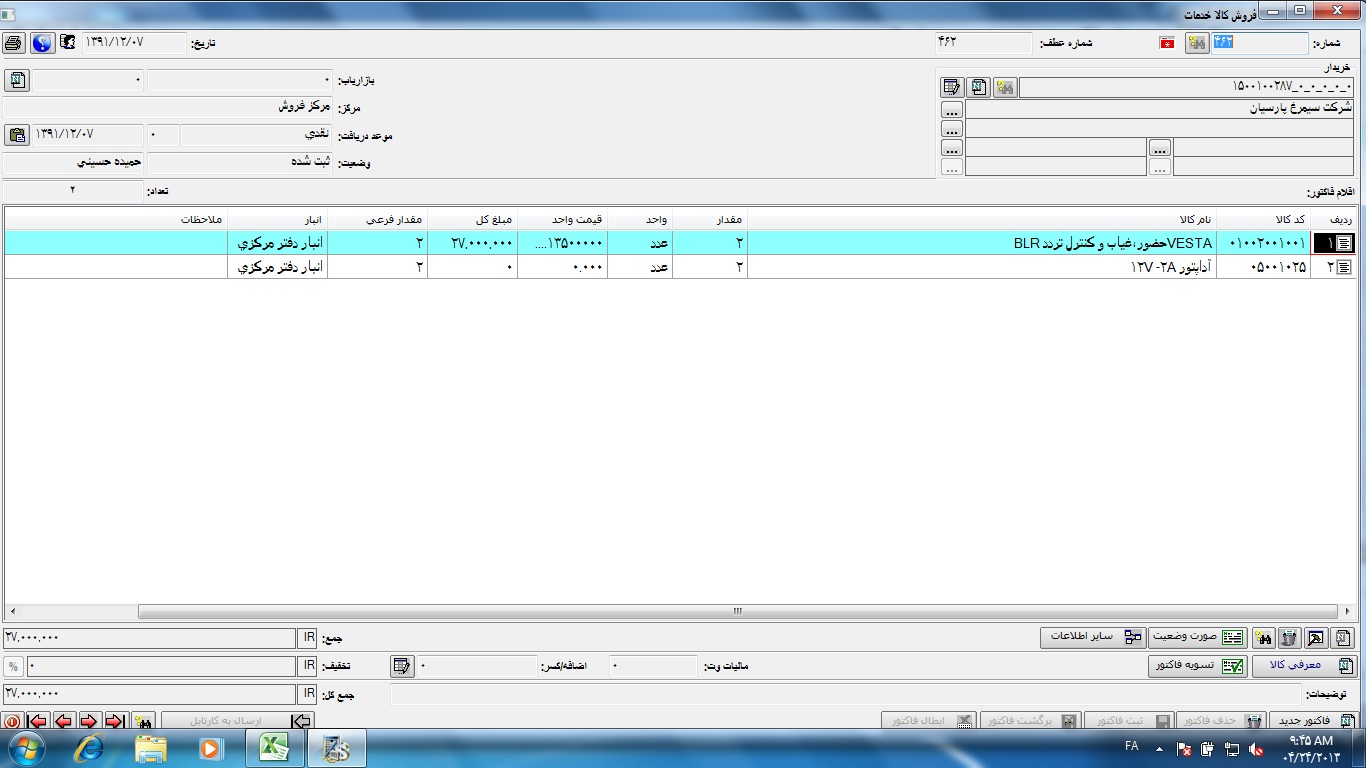Show hidden tray icons arrow
The width and height of the screenshot is (1366, 768).
point(1159,748)
